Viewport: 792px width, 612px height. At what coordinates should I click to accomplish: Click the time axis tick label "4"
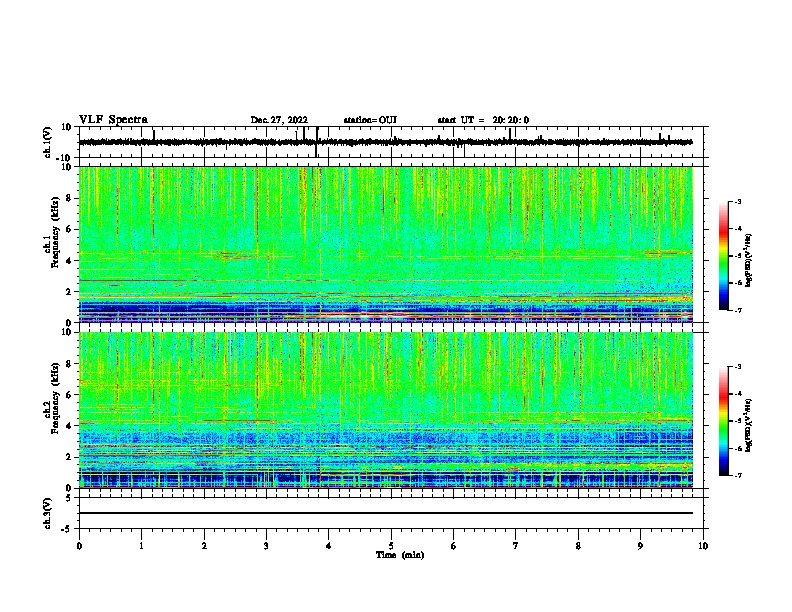[329, 546]
